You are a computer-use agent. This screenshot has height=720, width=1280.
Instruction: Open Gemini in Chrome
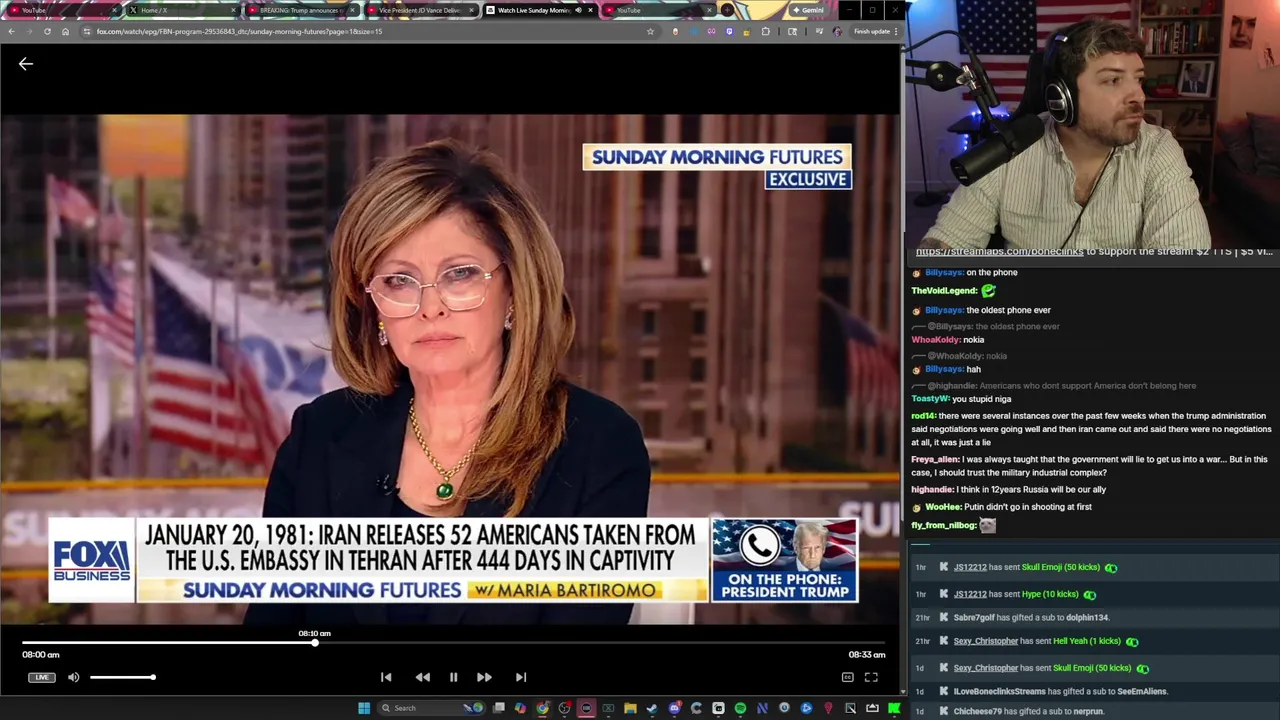coord(808,10)
